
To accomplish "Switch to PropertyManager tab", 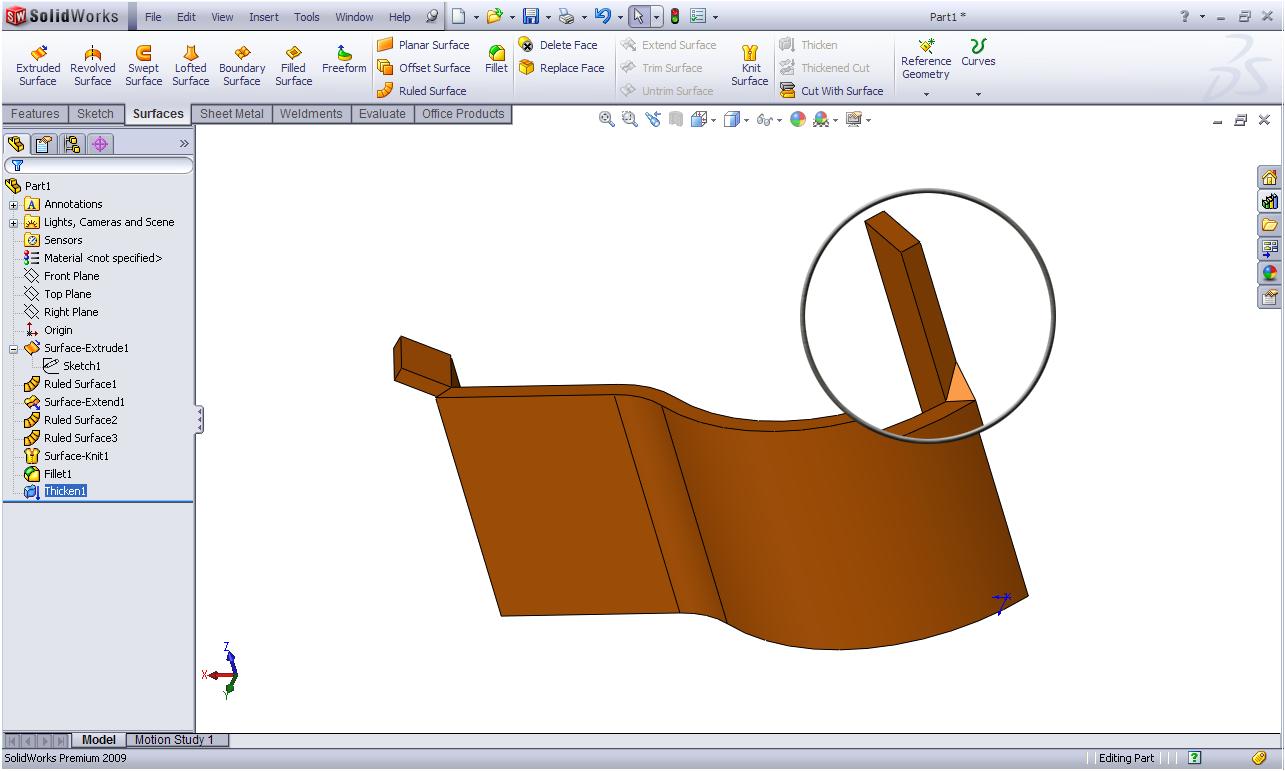I will 44,144.
